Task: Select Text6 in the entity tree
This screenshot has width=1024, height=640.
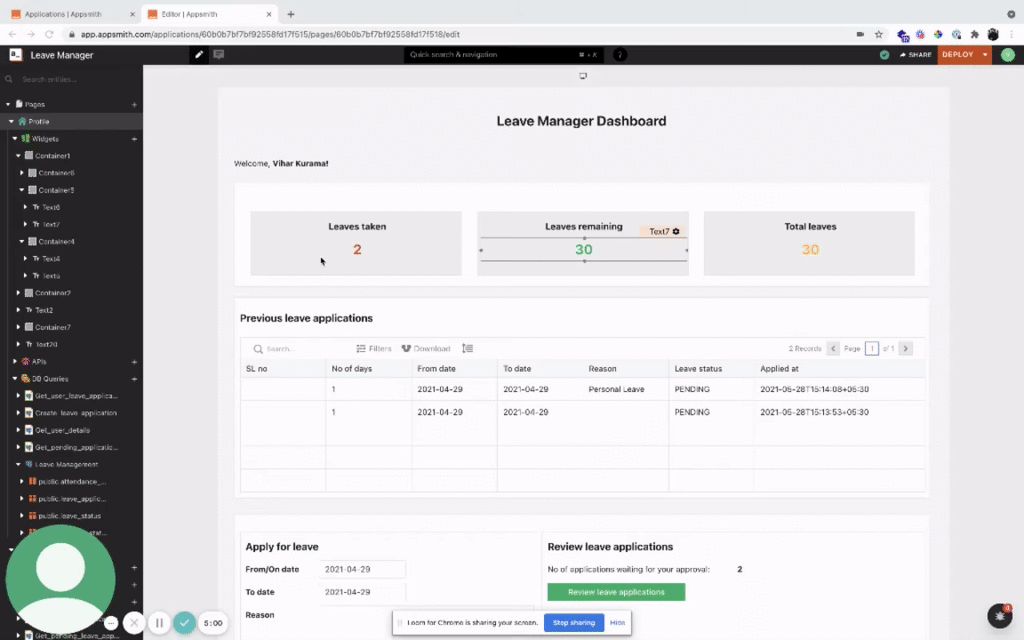Action: point(50,208)
